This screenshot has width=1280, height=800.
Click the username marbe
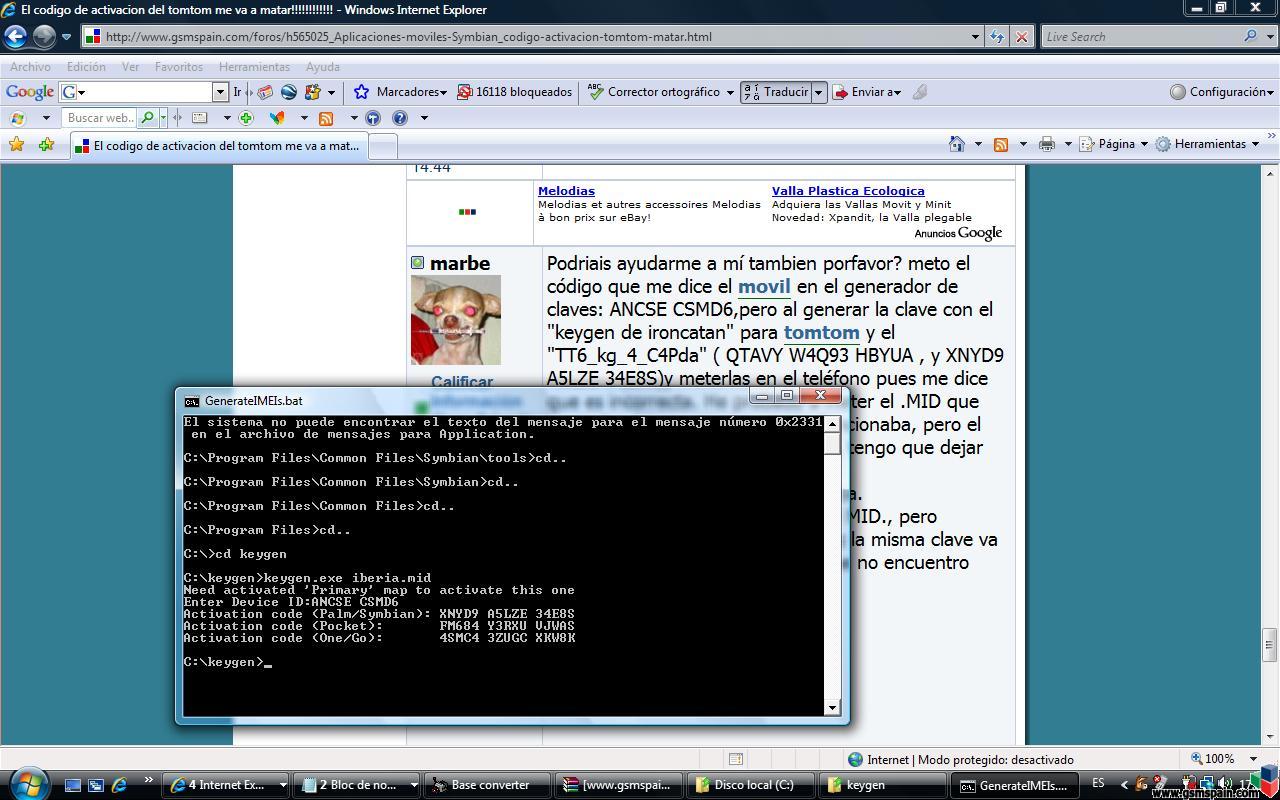(x=460, y=263)
